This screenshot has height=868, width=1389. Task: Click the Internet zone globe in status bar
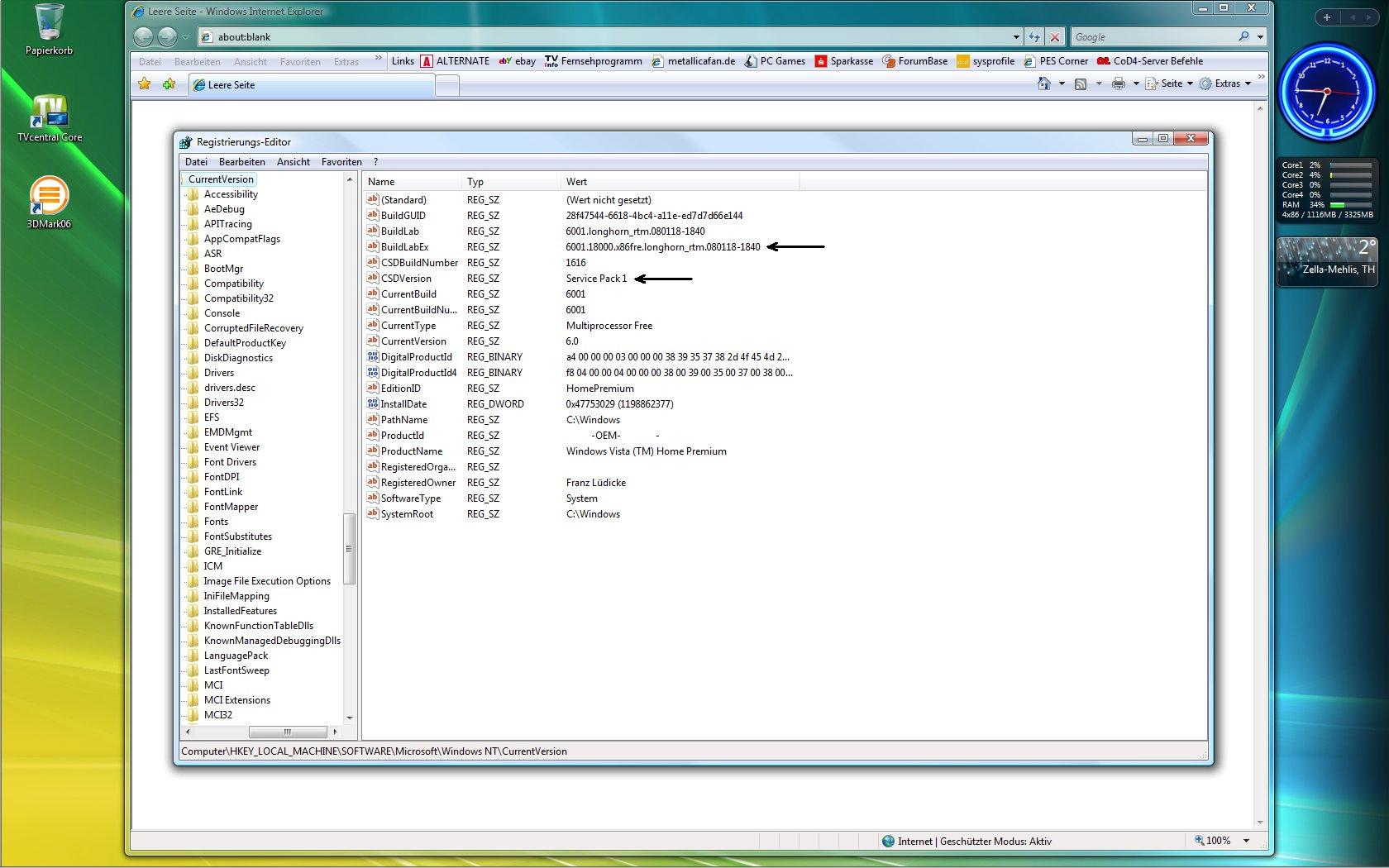point(888,841)
